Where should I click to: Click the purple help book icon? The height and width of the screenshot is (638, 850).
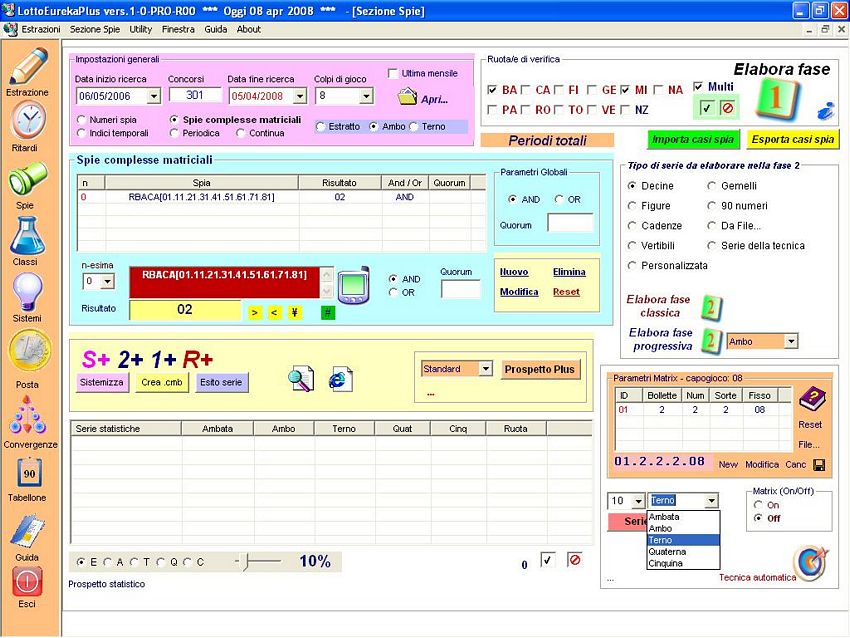click(x=812, y=399)
